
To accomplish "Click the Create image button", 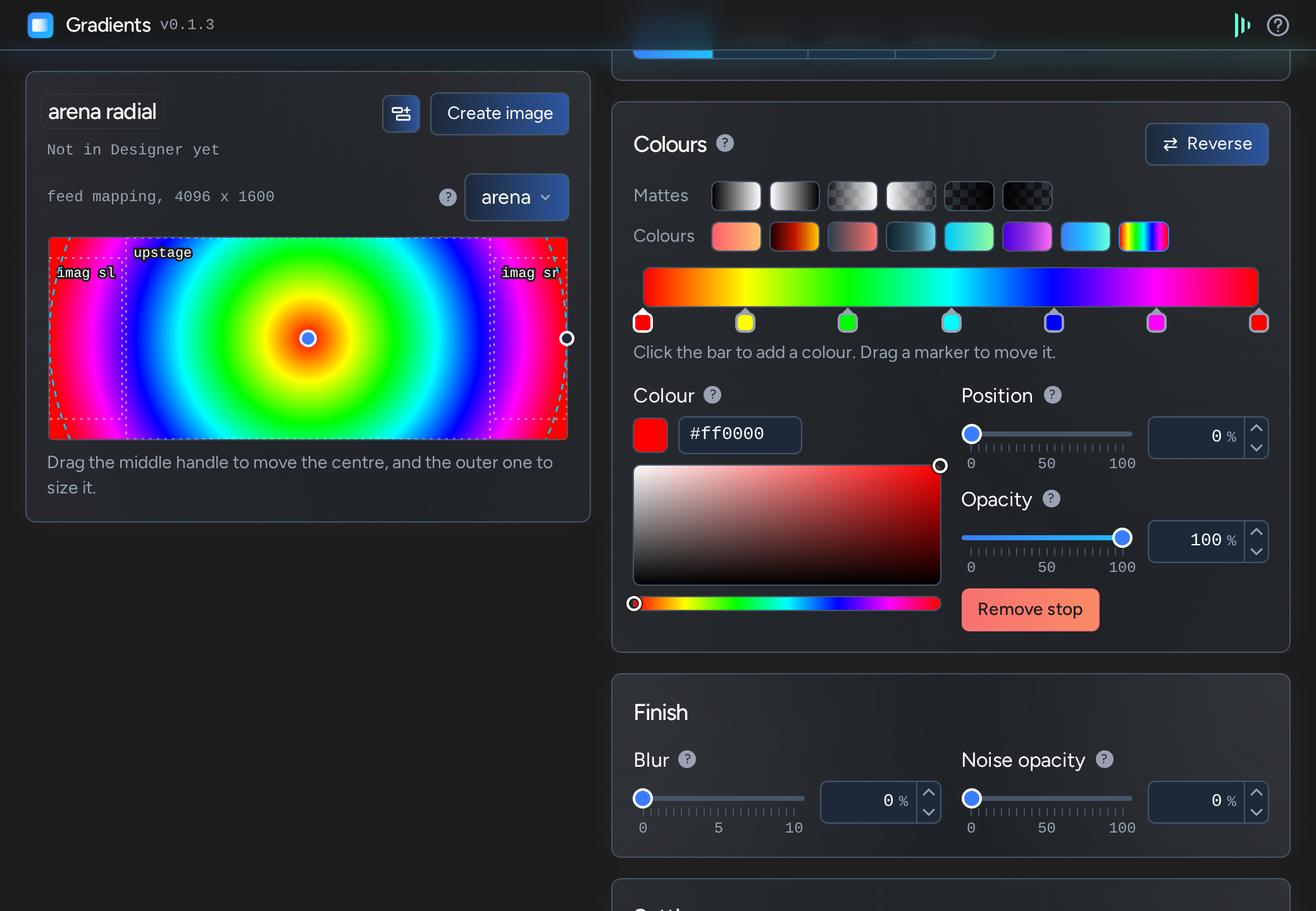I will [500, 114].
